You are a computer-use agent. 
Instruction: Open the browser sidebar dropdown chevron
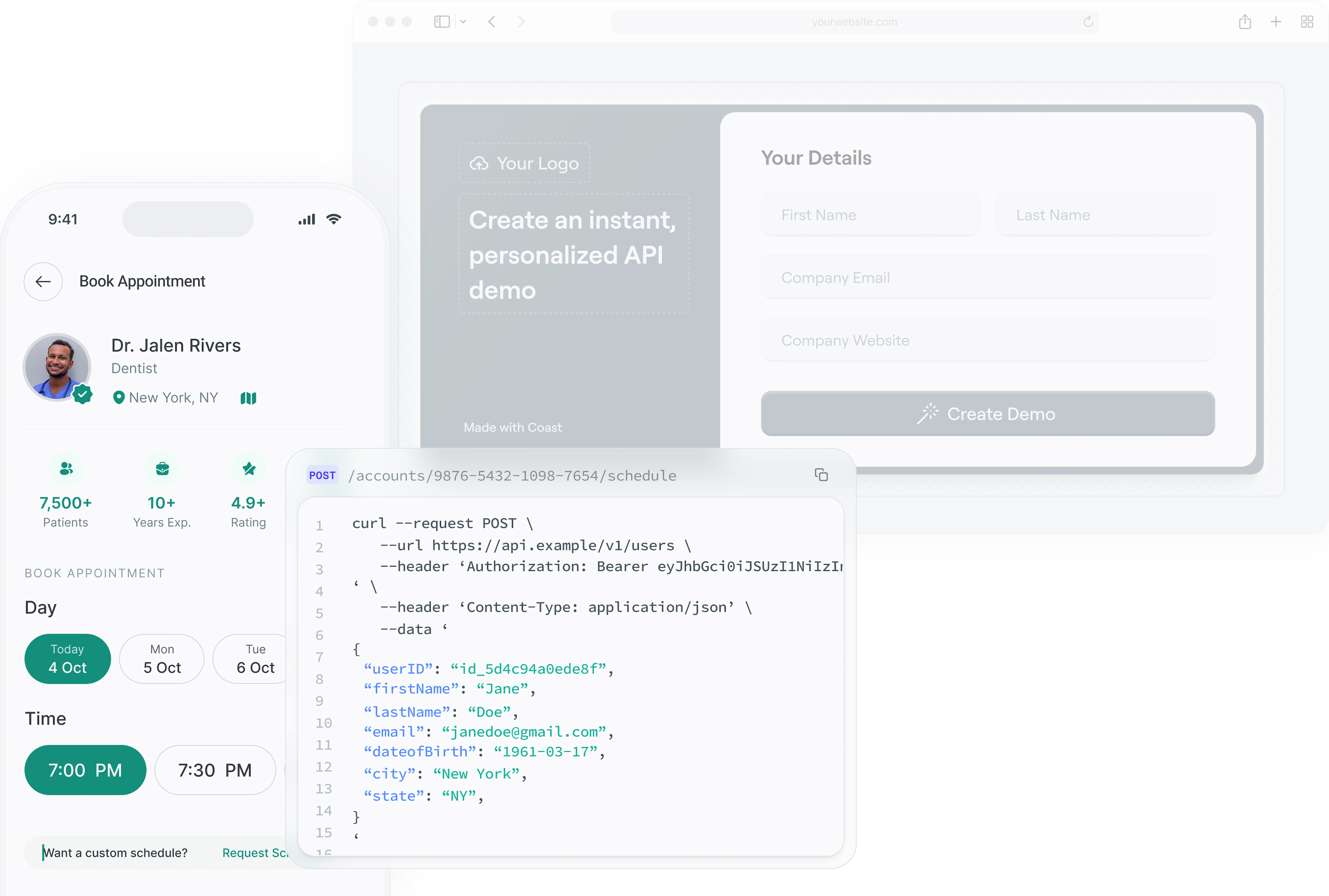pos(463,22)
